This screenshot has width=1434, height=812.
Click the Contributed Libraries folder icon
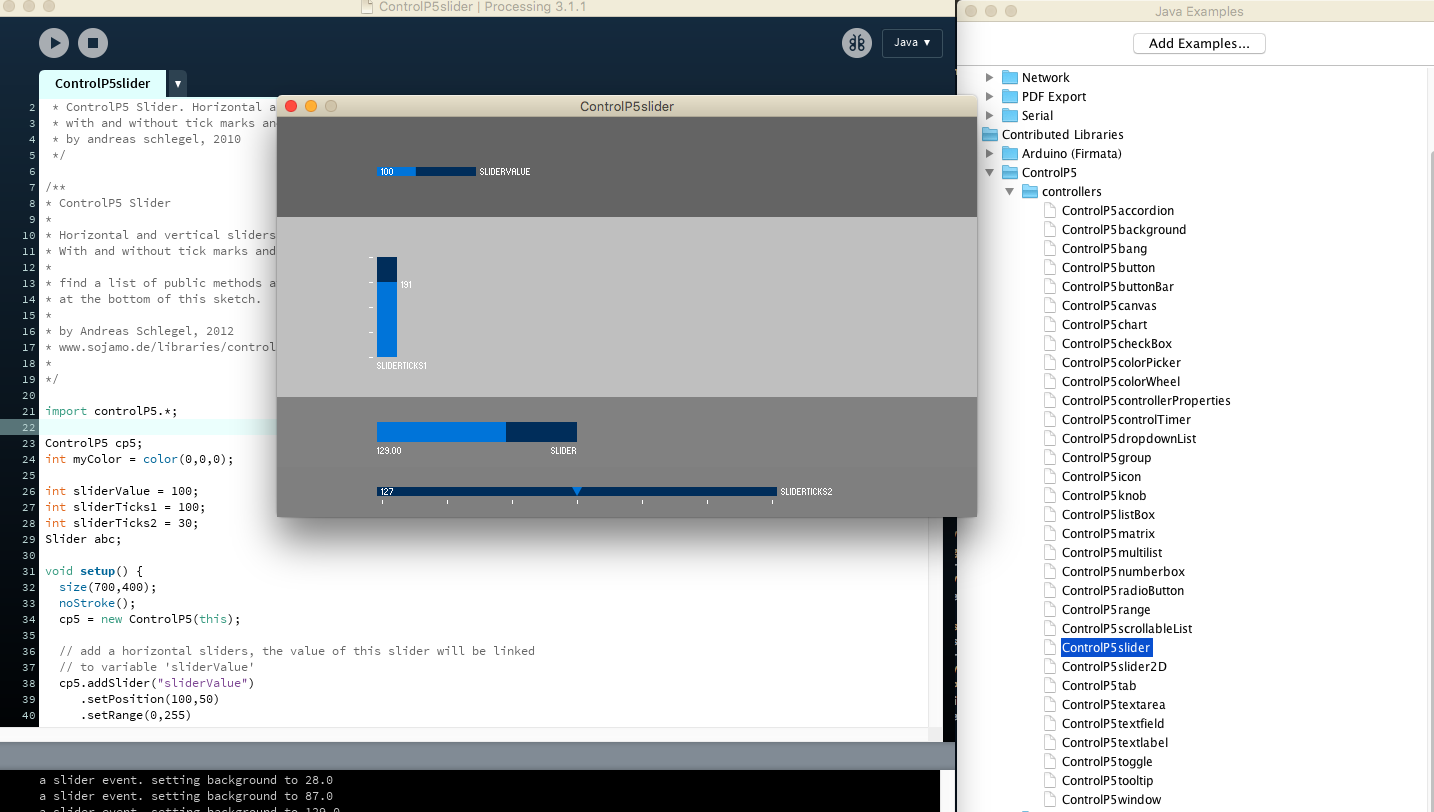tap(990, 134)
